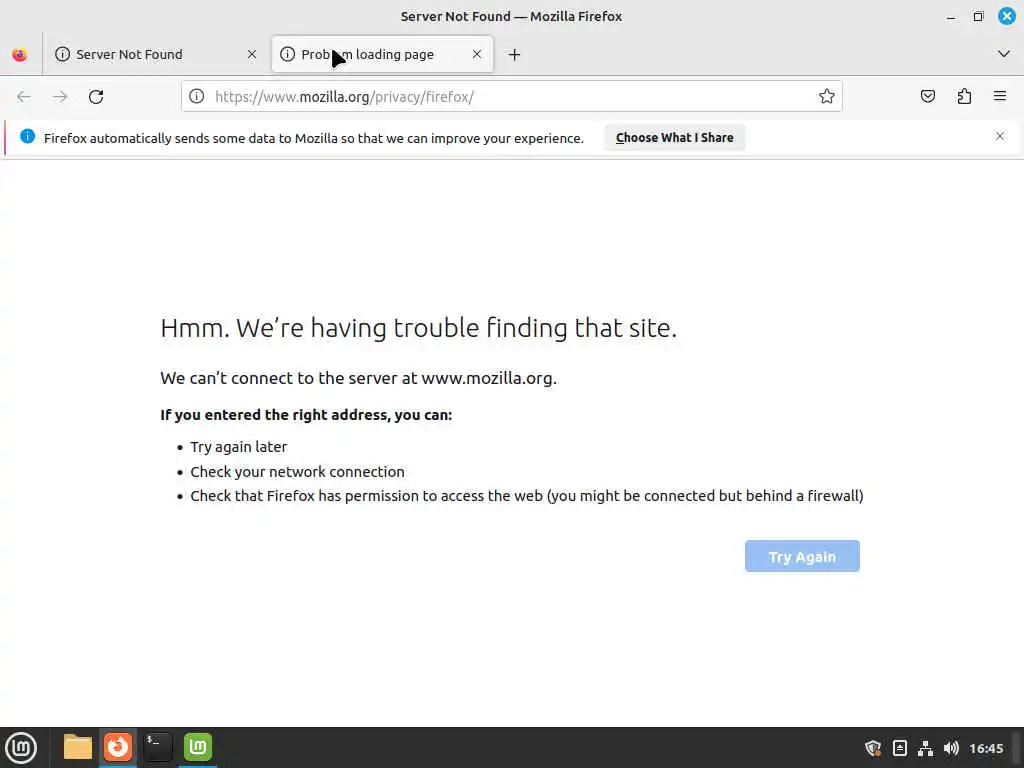Click the blue info icon in notification bar
The height and width of the screenshot is (768, 1024).
click(x=27, y=136)
